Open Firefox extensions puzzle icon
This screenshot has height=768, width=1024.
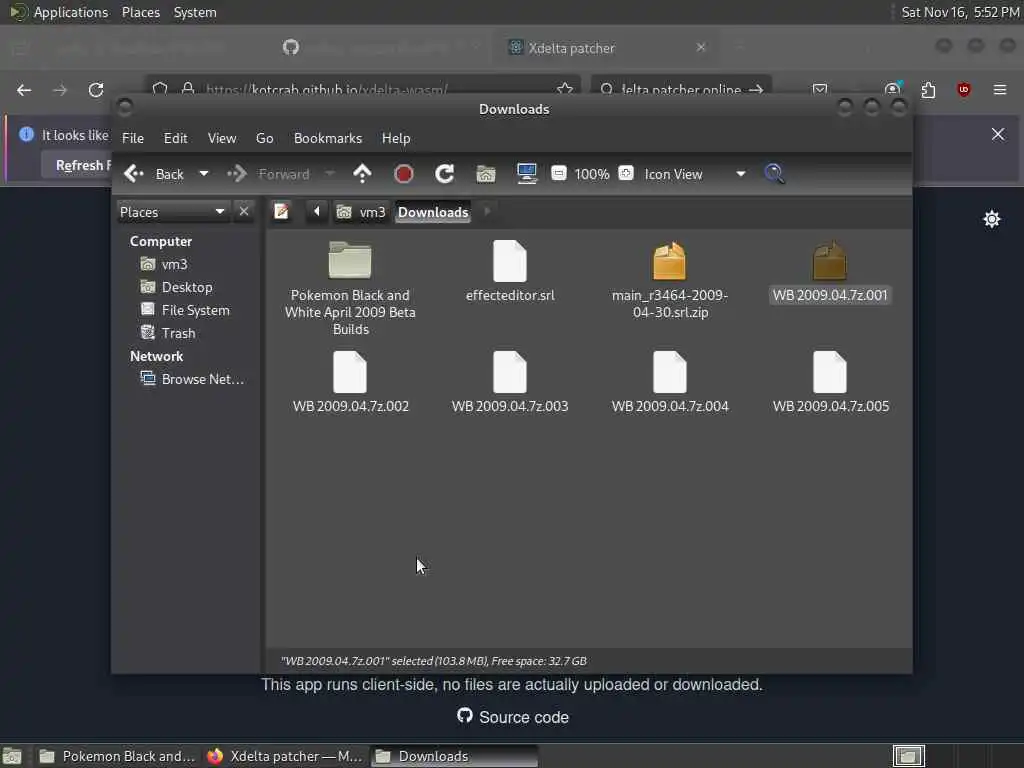click(928, 89)
